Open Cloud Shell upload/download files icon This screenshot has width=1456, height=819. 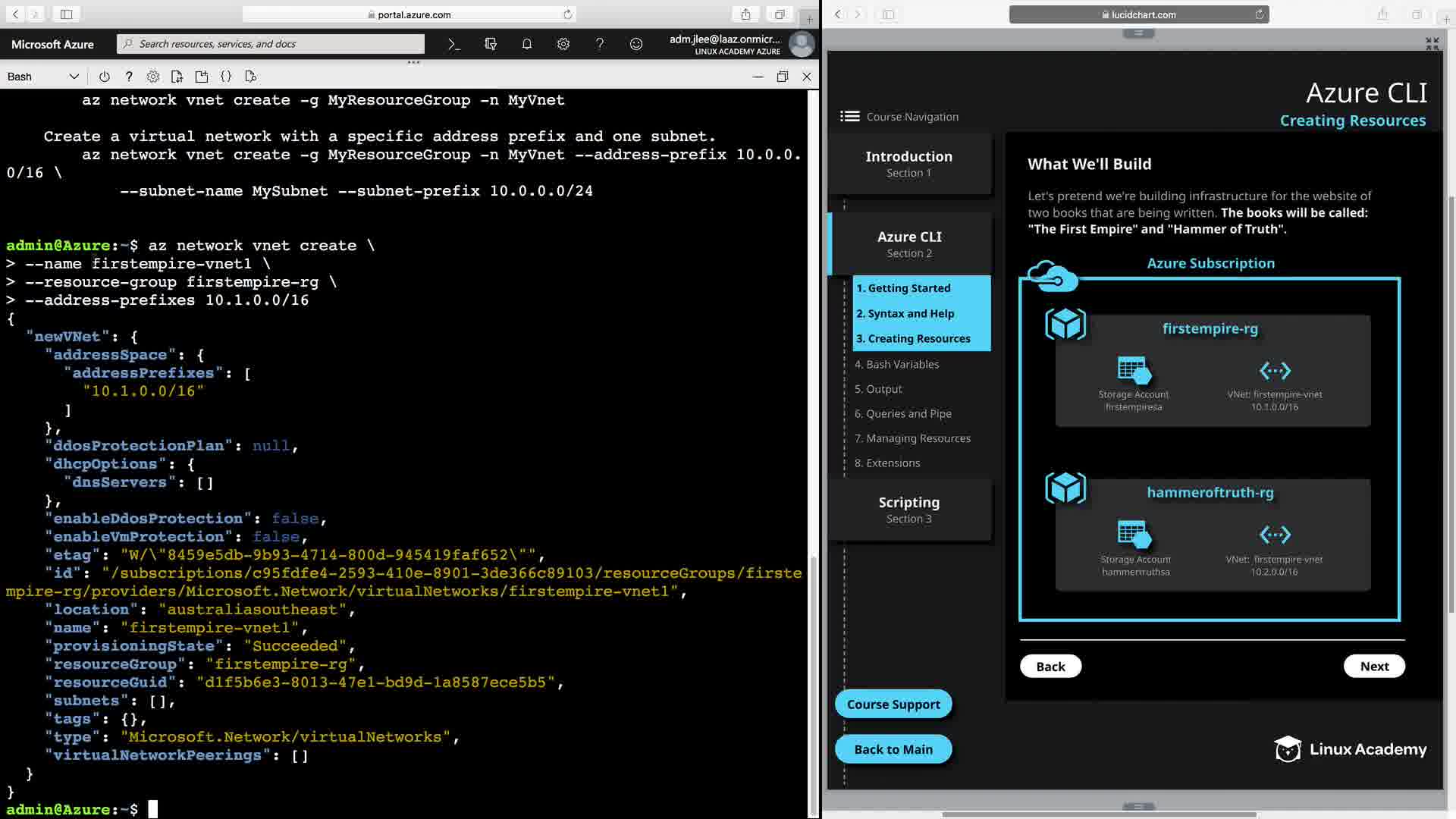pos(177,77)
